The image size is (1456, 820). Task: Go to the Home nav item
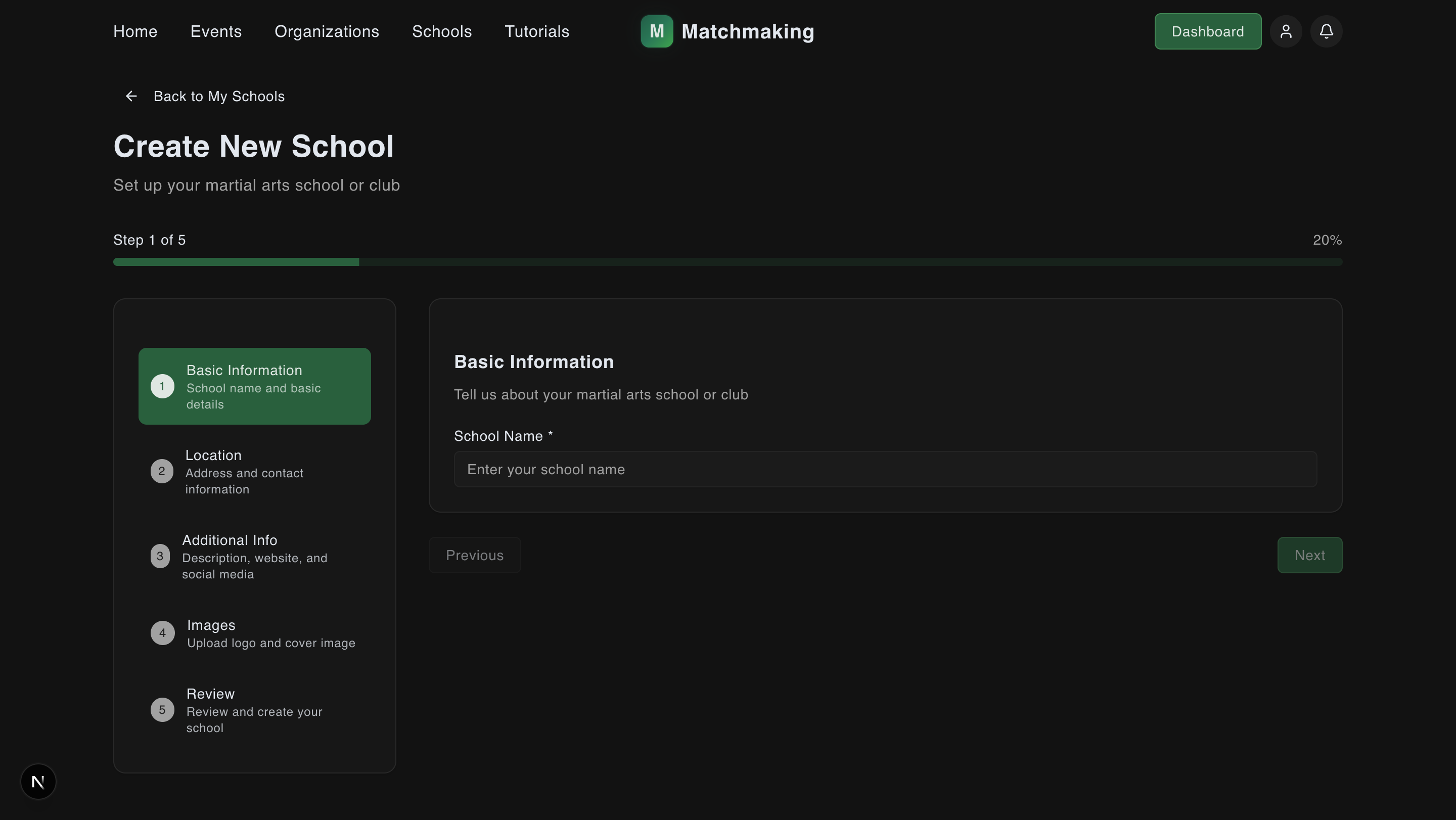(x=135, y=31)
